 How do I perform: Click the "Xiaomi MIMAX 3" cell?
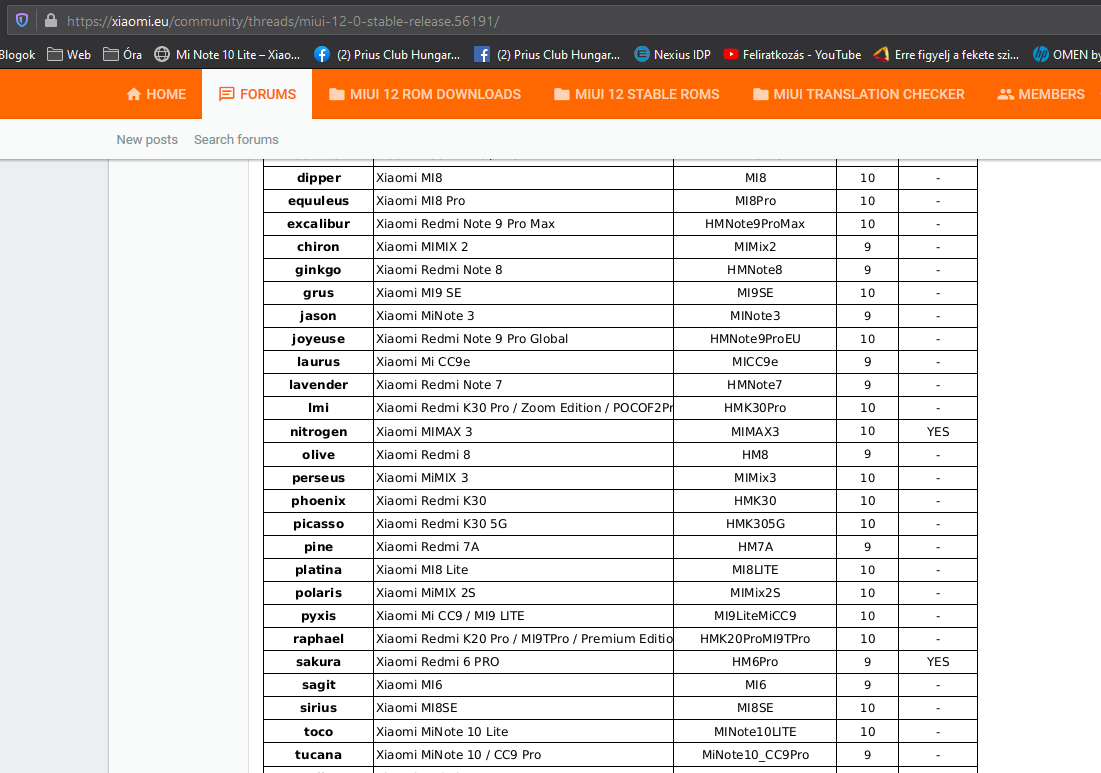pyautogui.click(x=524, y=431)
